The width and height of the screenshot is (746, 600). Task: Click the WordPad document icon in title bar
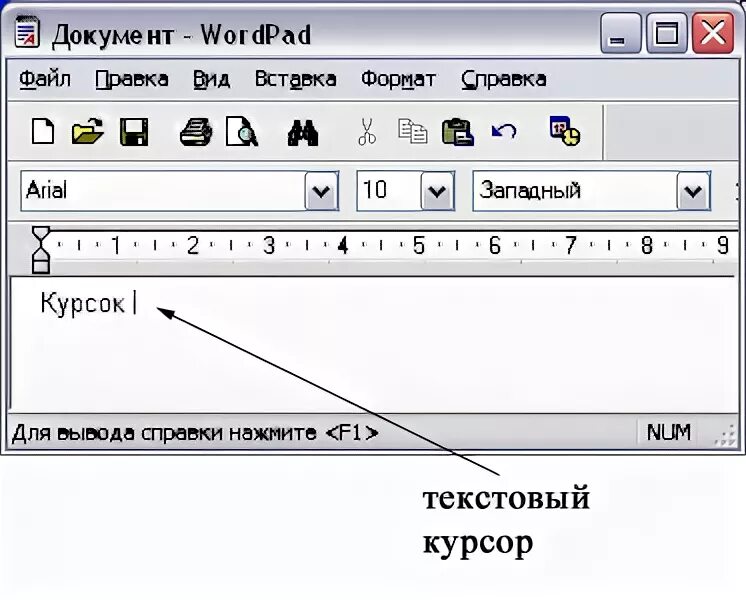27,32
